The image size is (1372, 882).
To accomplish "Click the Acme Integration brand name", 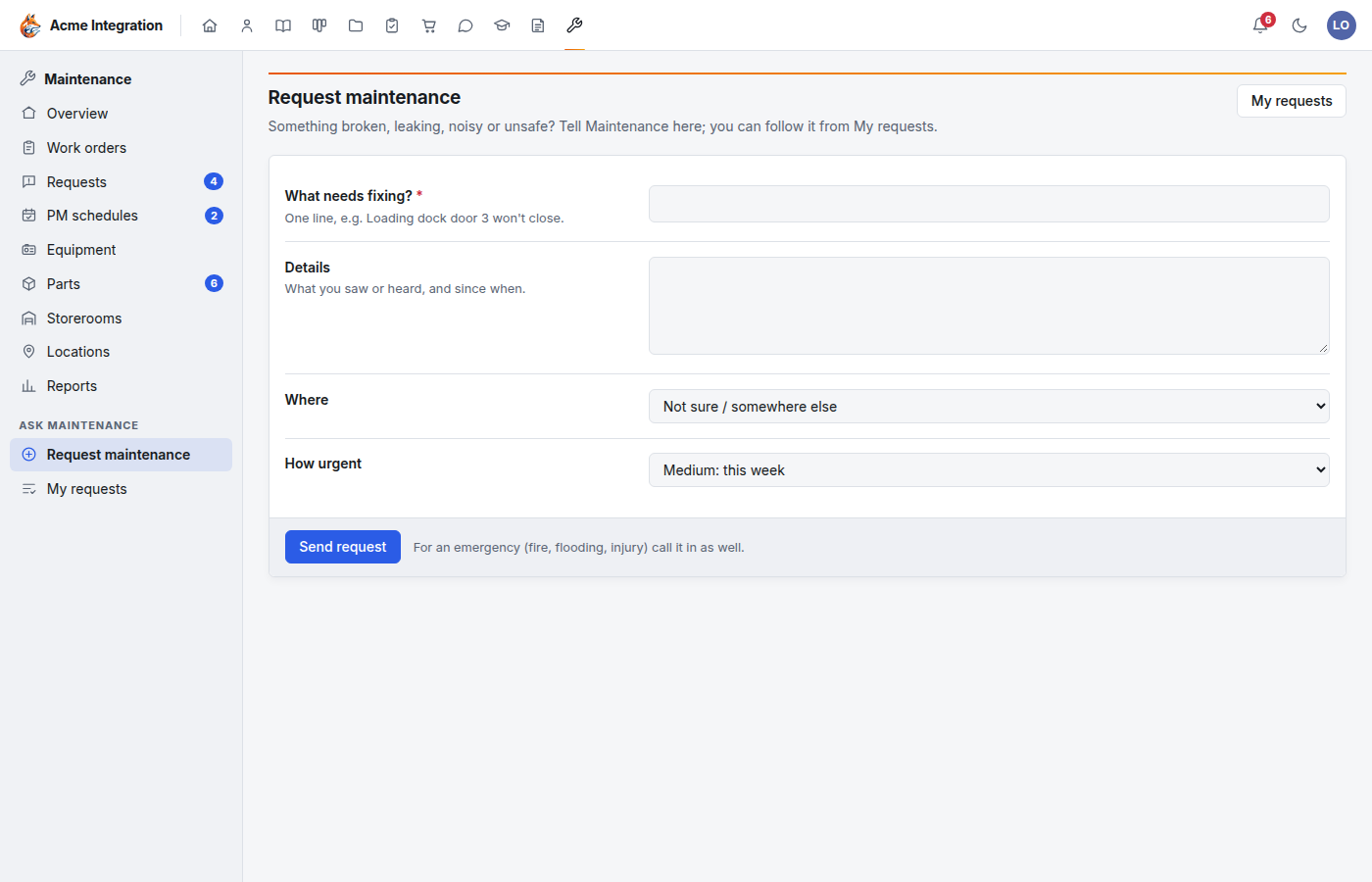I will click(107, 25).
